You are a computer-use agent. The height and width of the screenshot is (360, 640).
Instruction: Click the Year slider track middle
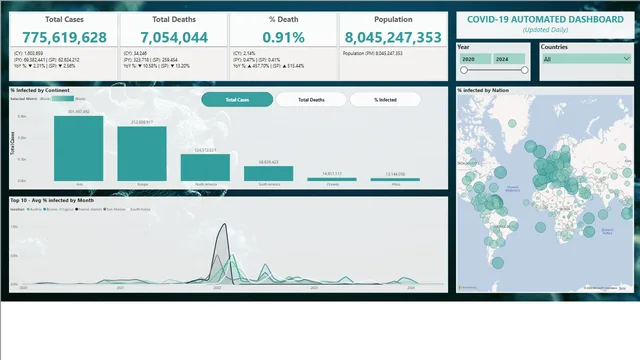(x=494, y=70)
